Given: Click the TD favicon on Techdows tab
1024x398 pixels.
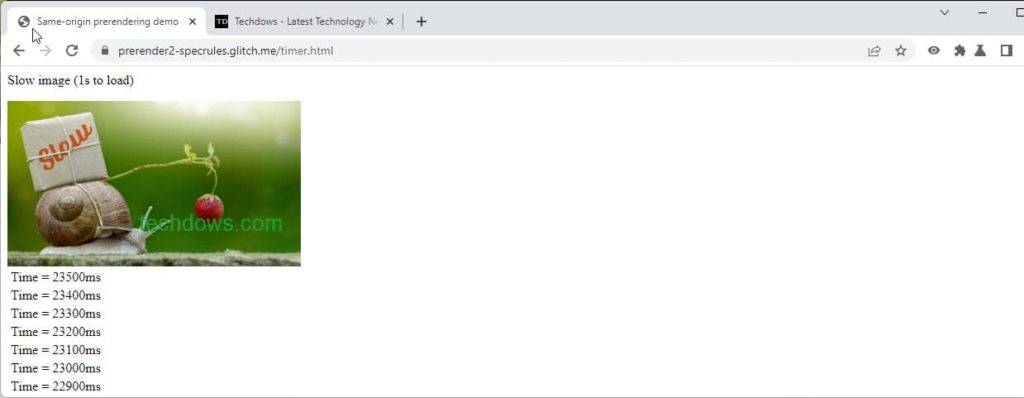Looking at the screenshot, I should coord(221,22).
